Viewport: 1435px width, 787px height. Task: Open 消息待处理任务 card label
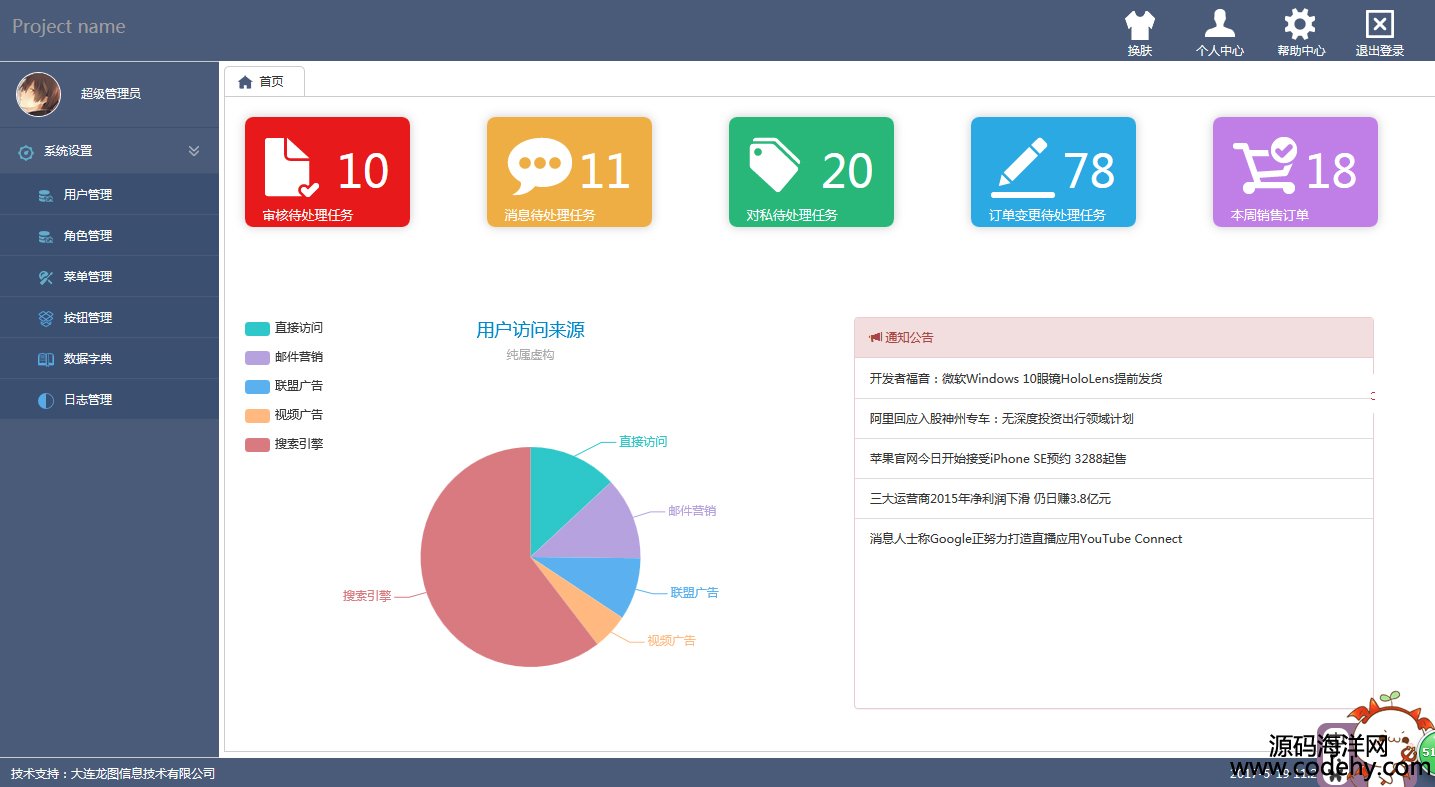(x=550, y=215)
